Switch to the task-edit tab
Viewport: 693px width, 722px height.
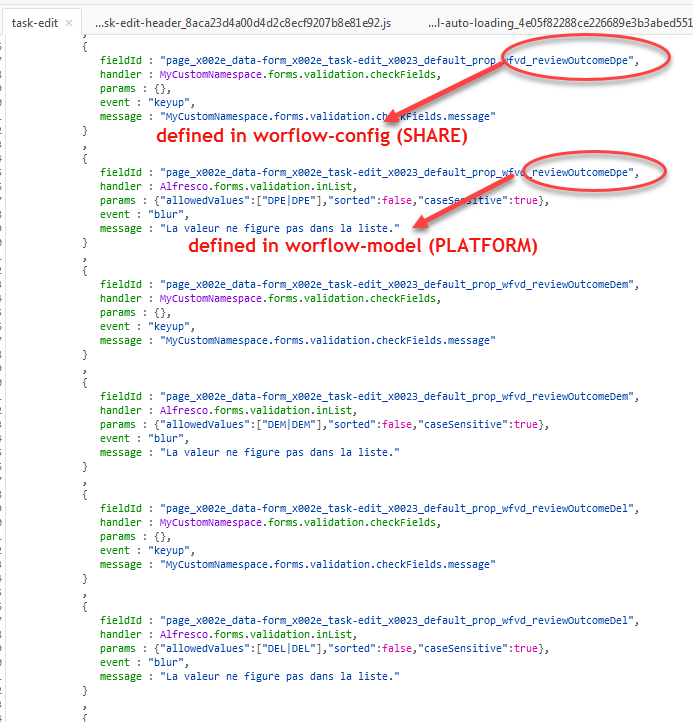(x=33, y=22)
